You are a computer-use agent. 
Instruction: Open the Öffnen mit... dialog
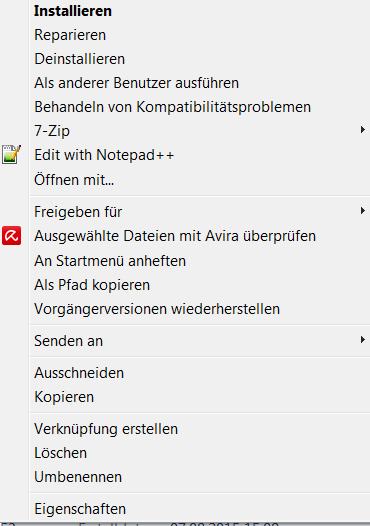point(74,179)
